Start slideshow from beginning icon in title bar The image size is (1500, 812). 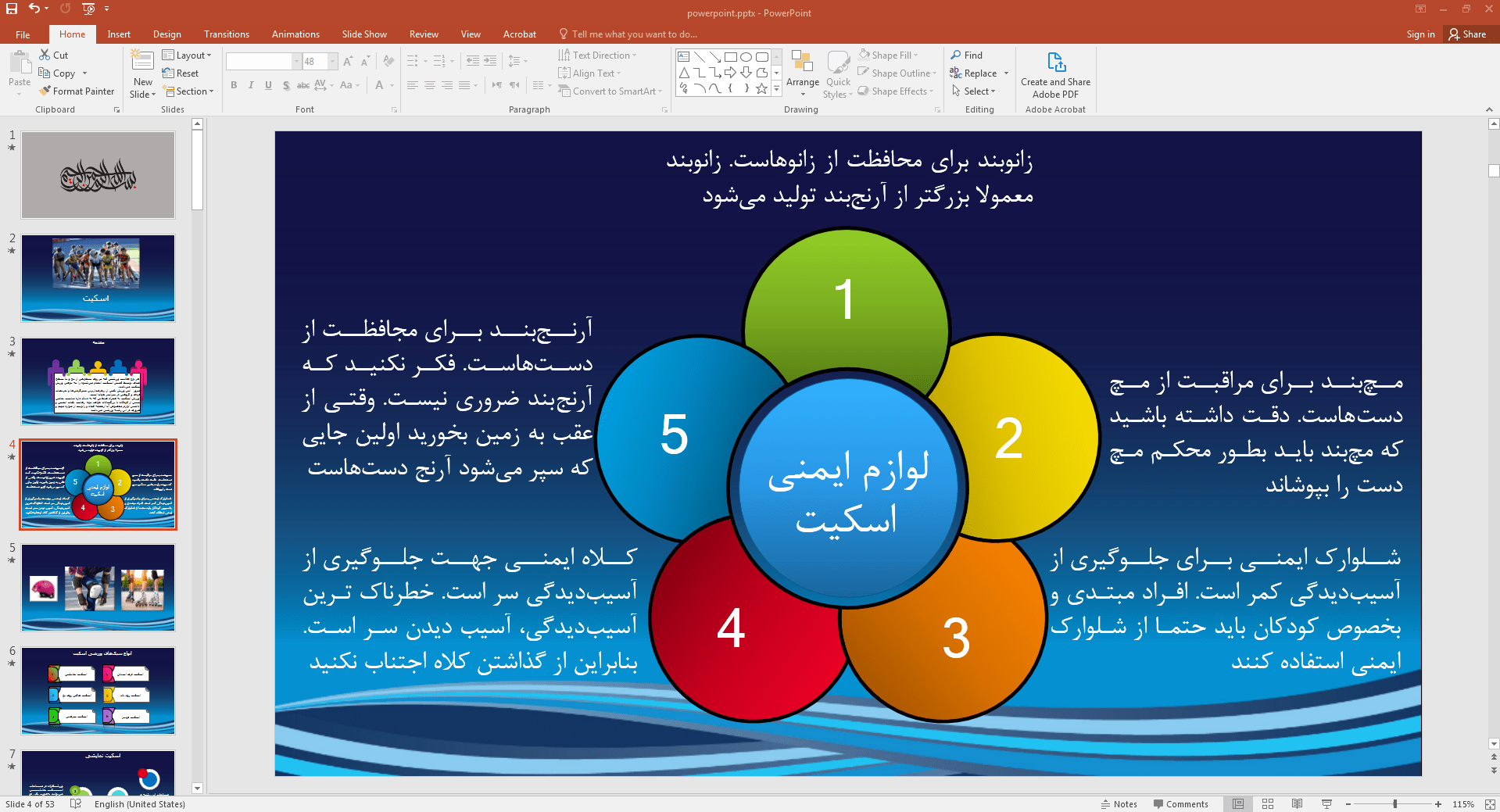[x=88, y=9]
